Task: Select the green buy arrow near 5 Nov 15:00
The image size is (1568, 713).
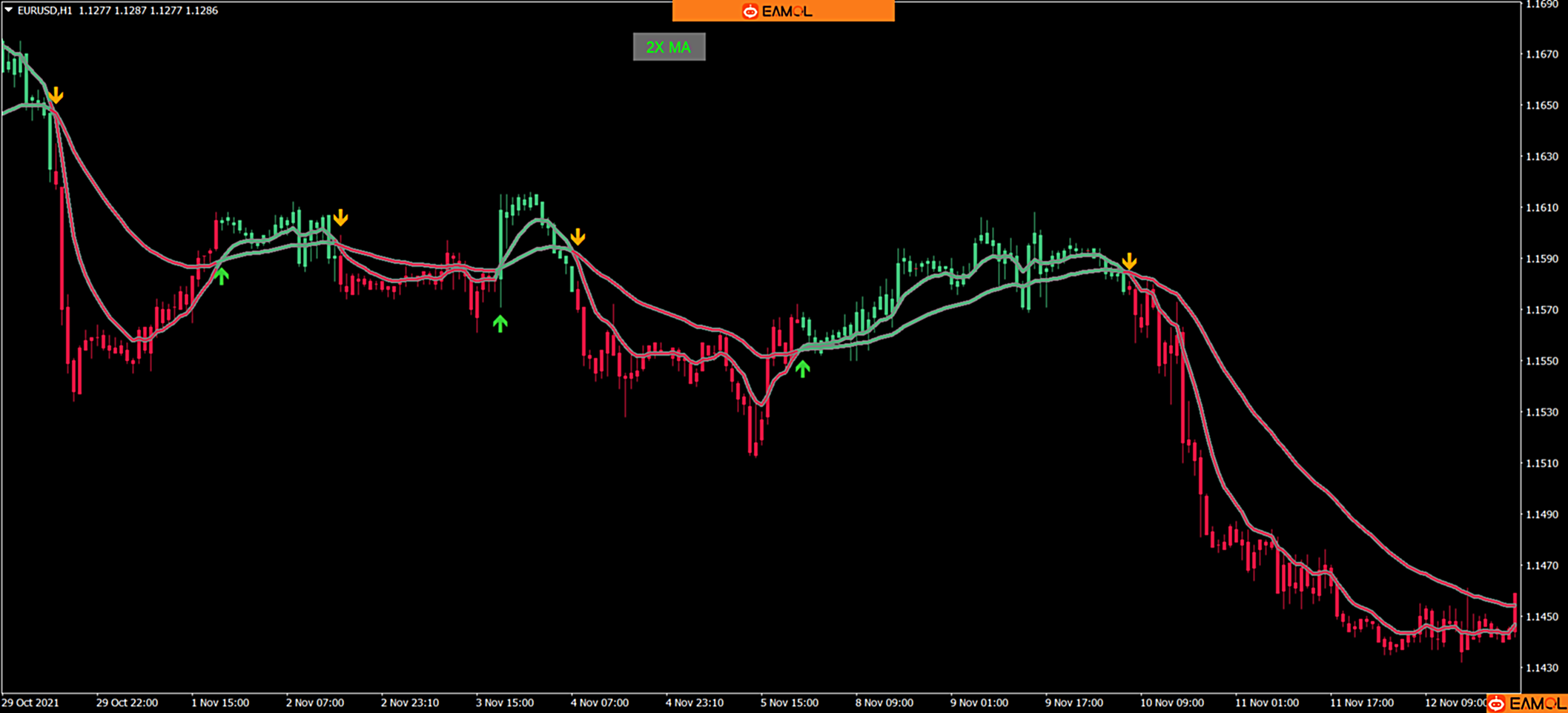Action: pyautogui.click(x=803, y=368)
